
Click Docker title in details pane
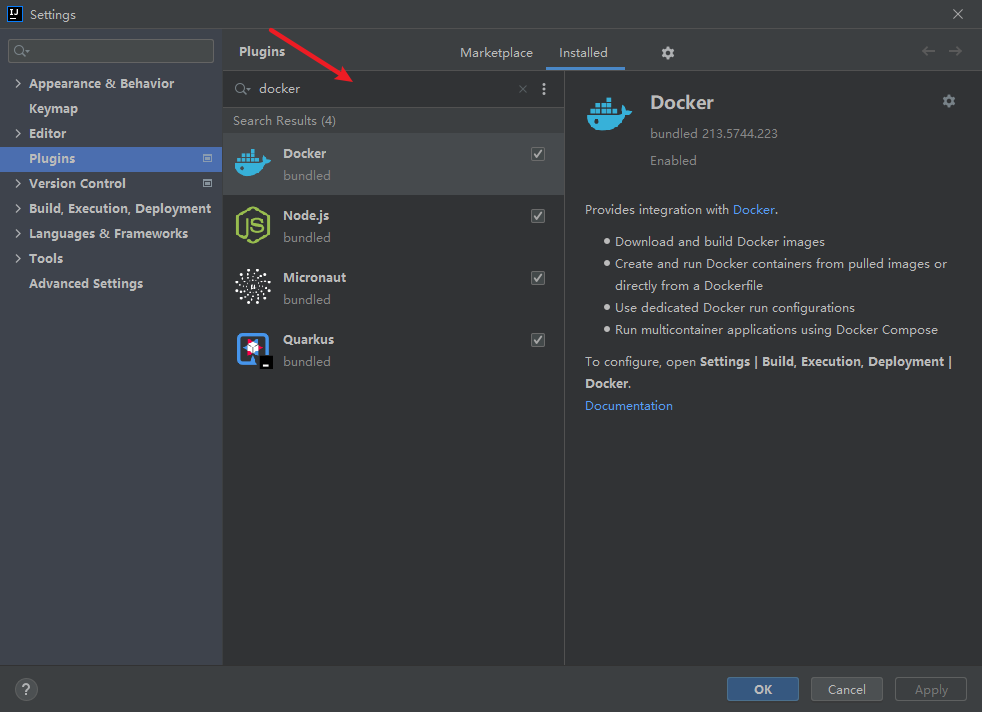(x=681, y=103)
